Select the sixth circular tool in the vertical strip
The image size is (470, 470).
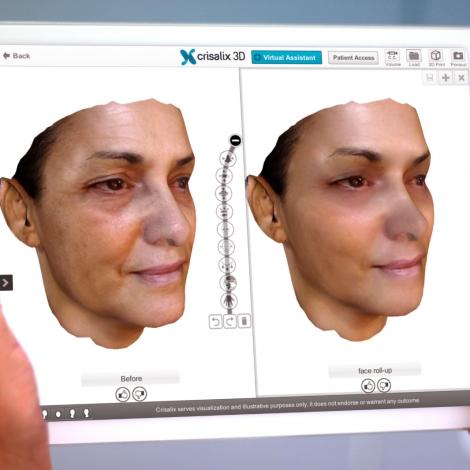[227, 247]
